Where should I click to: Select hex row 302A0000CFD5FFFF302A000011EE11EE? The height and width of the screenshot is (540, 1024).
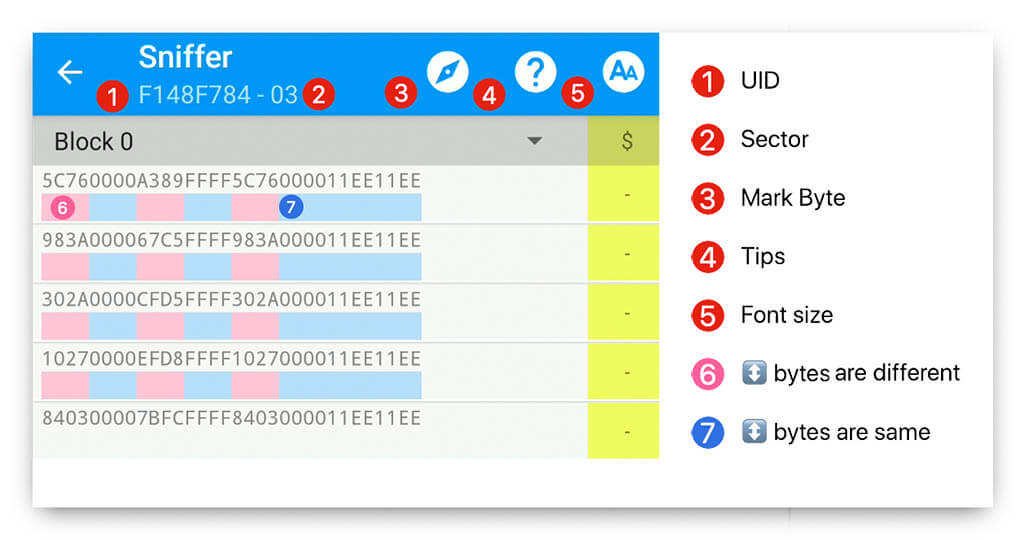click(x=231, y=300)
